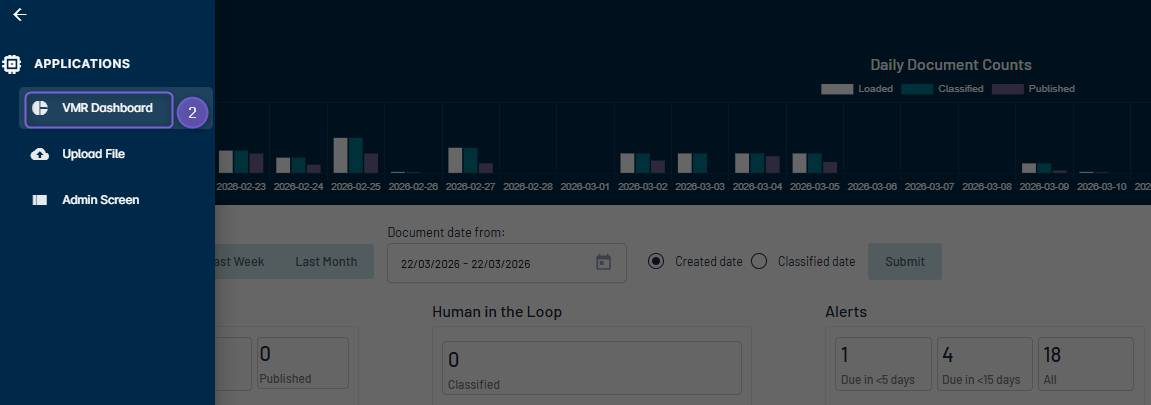Toggle the Published legend swatch
The height and width of the screenshot is (405, 1151).
point(1007,90)
